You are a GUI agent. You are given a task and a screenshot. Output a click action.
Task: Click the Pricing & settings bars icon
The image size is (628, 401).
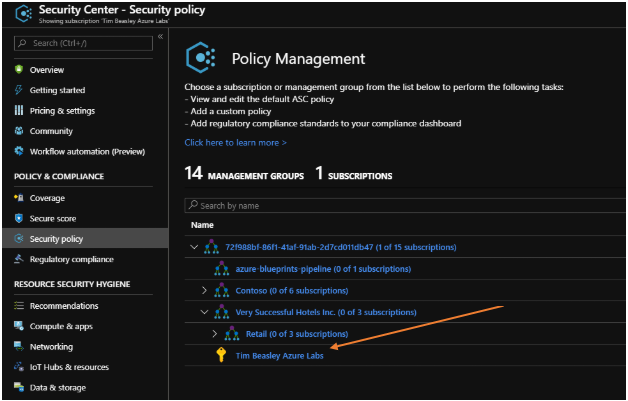pos(19,110)
